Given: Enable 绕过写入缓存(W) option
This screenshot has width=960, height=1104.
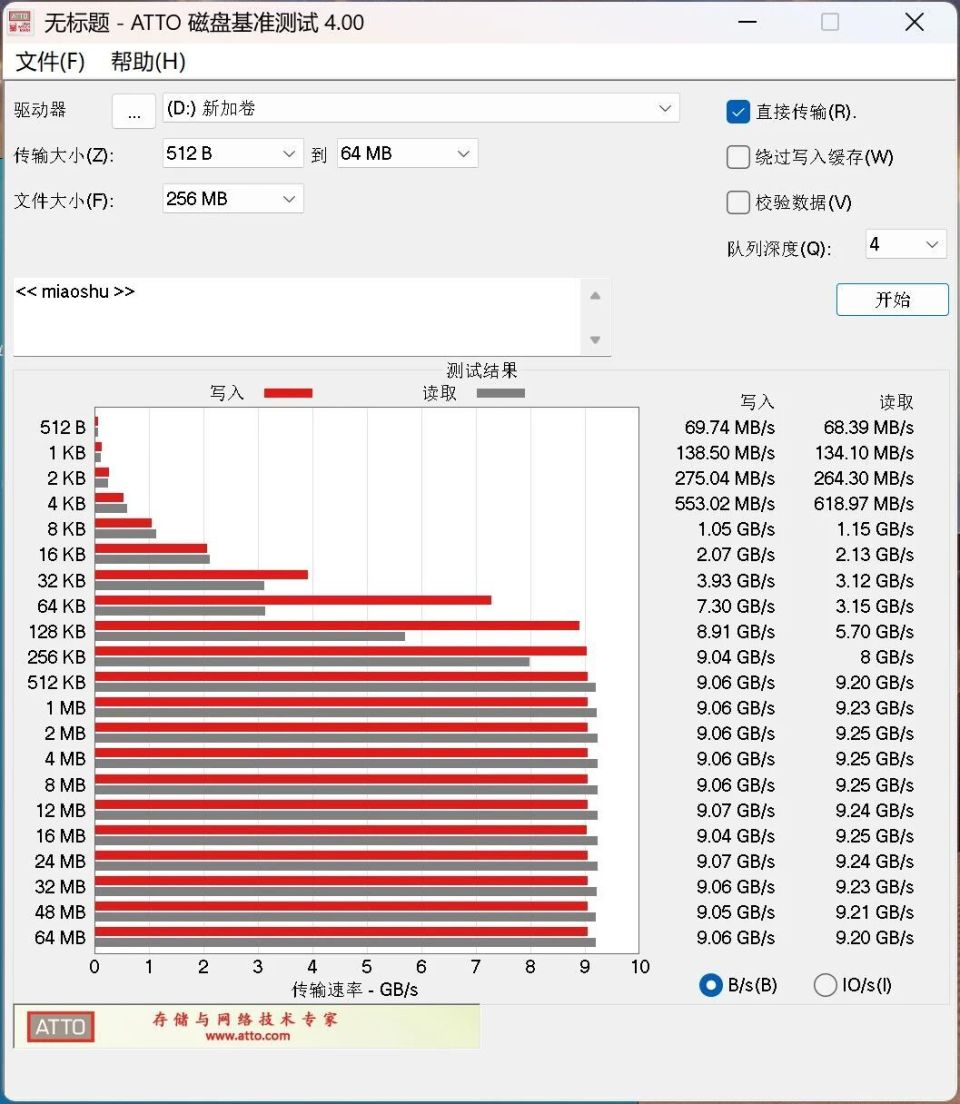Looking at the screenshot, I should coord(737,157).
